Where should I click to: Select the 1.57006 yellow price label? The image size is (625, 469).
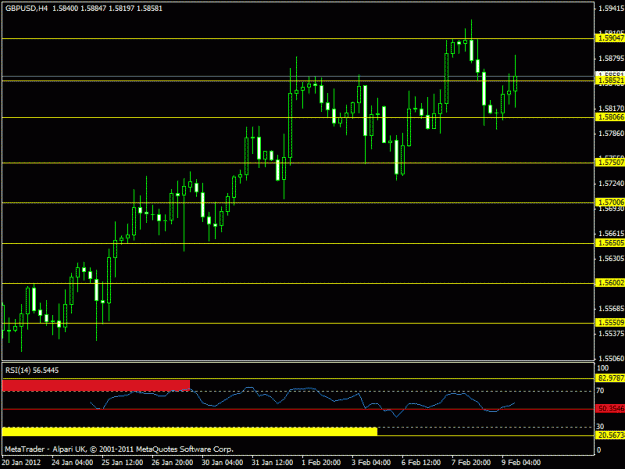(610, 202)
